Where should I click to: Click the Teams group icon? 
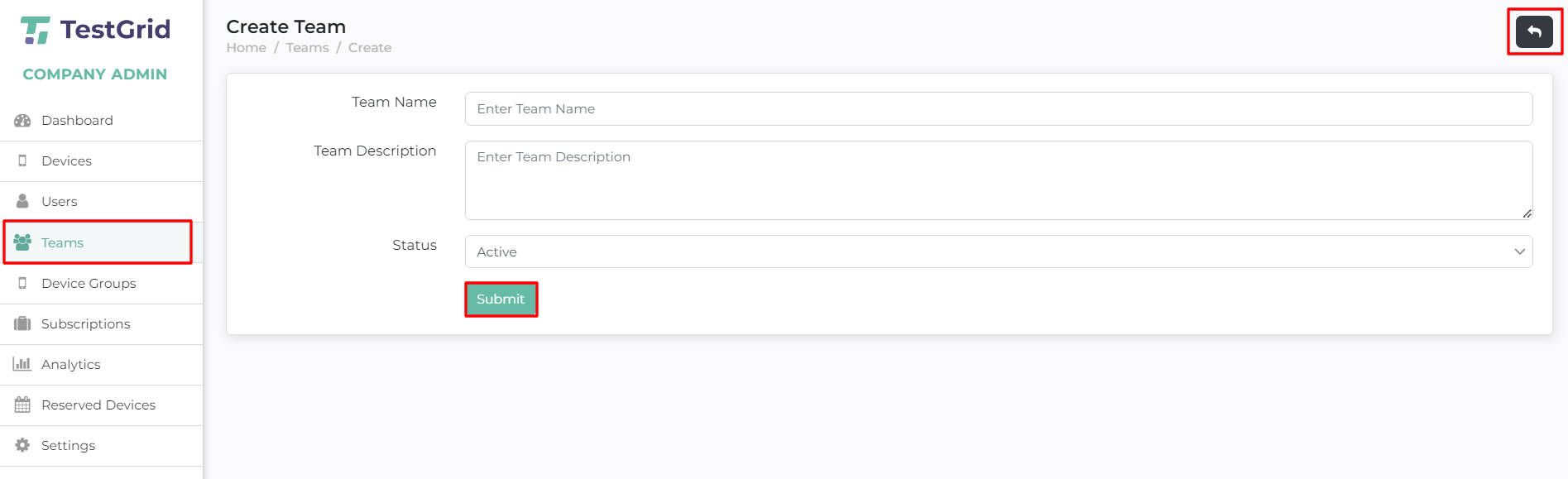coord(22,242)
